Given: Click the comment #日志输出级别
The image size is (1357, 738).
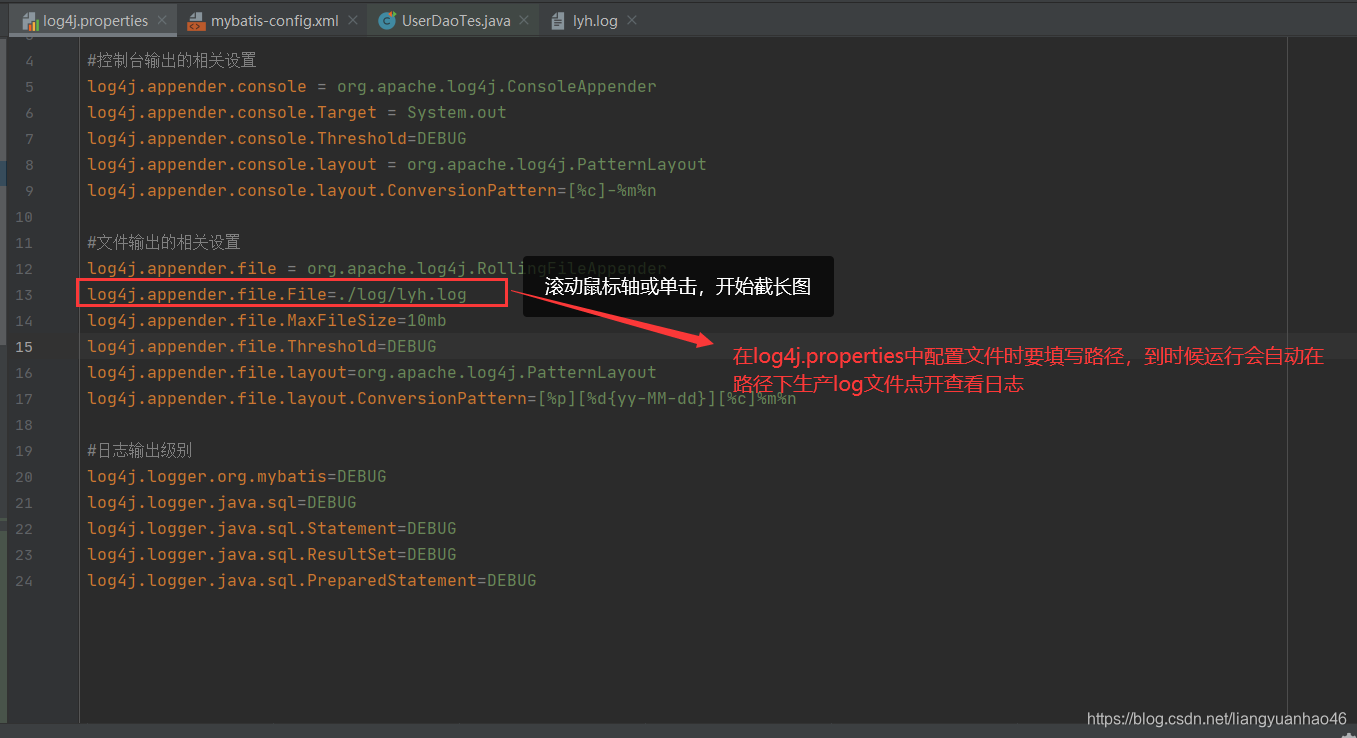Looking at the screenshot, I should tap(139, 451).
